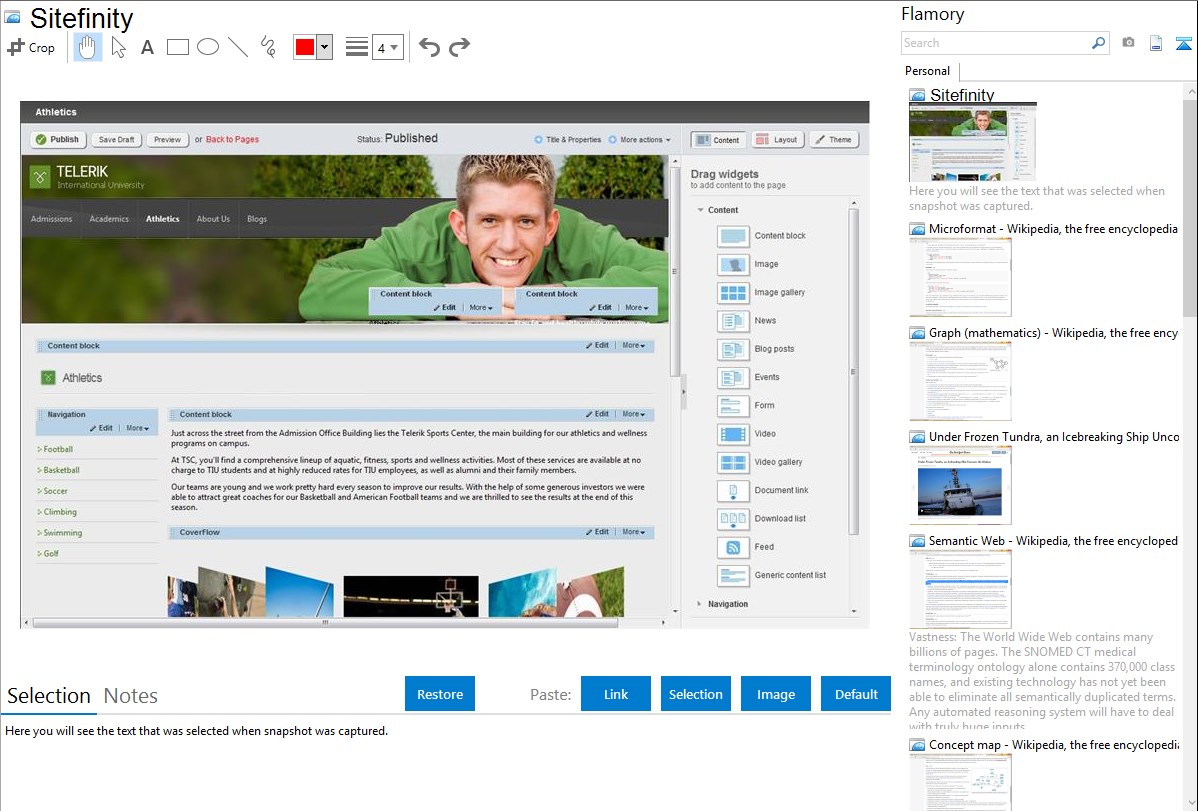Open the Concept map snapshot title

1053,744
